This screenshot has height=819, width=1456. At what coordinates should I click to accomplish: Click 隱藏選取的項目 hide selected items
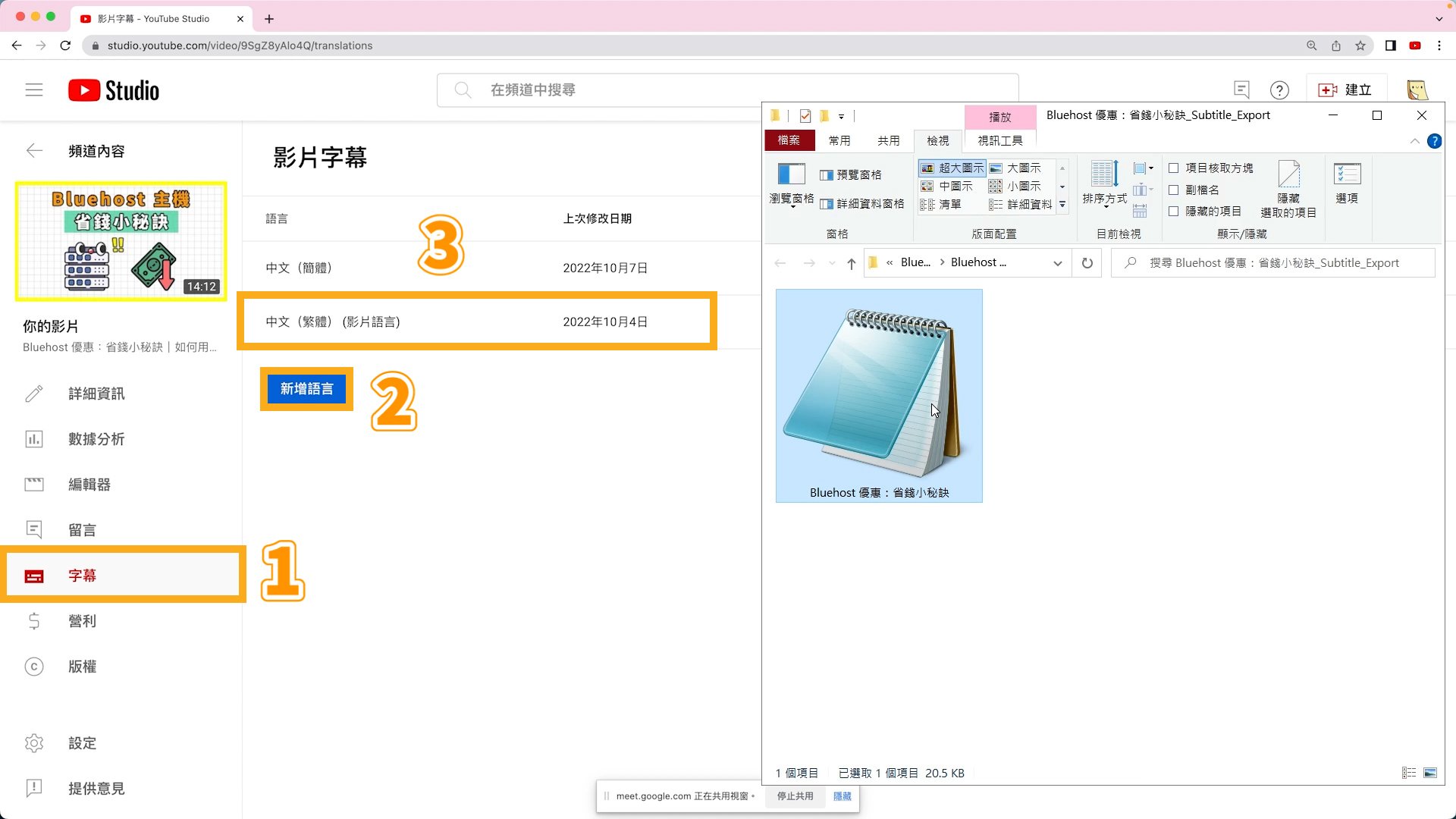tap(1288, 190)
